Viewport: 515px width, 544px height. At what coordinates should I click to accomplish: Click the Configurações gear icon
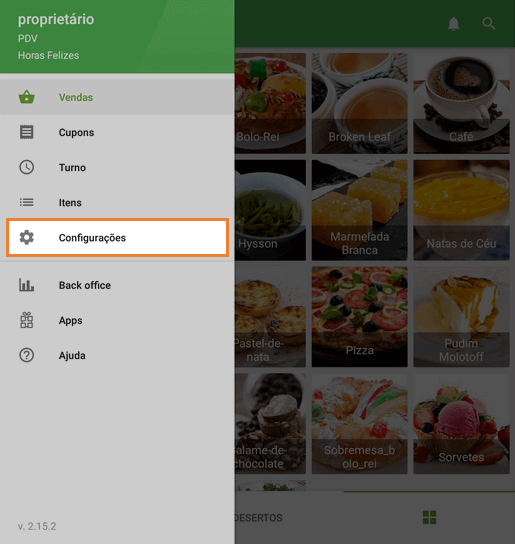click(26, 238)
